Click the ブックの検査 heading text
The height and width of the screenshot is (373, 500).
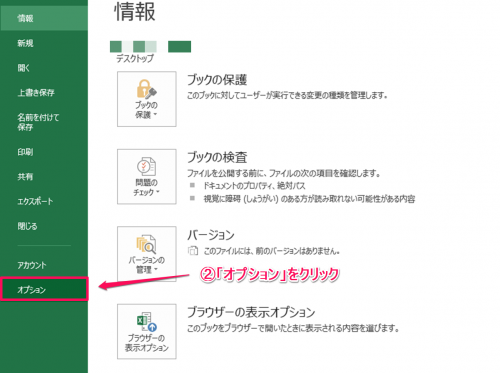click(217, 157)
